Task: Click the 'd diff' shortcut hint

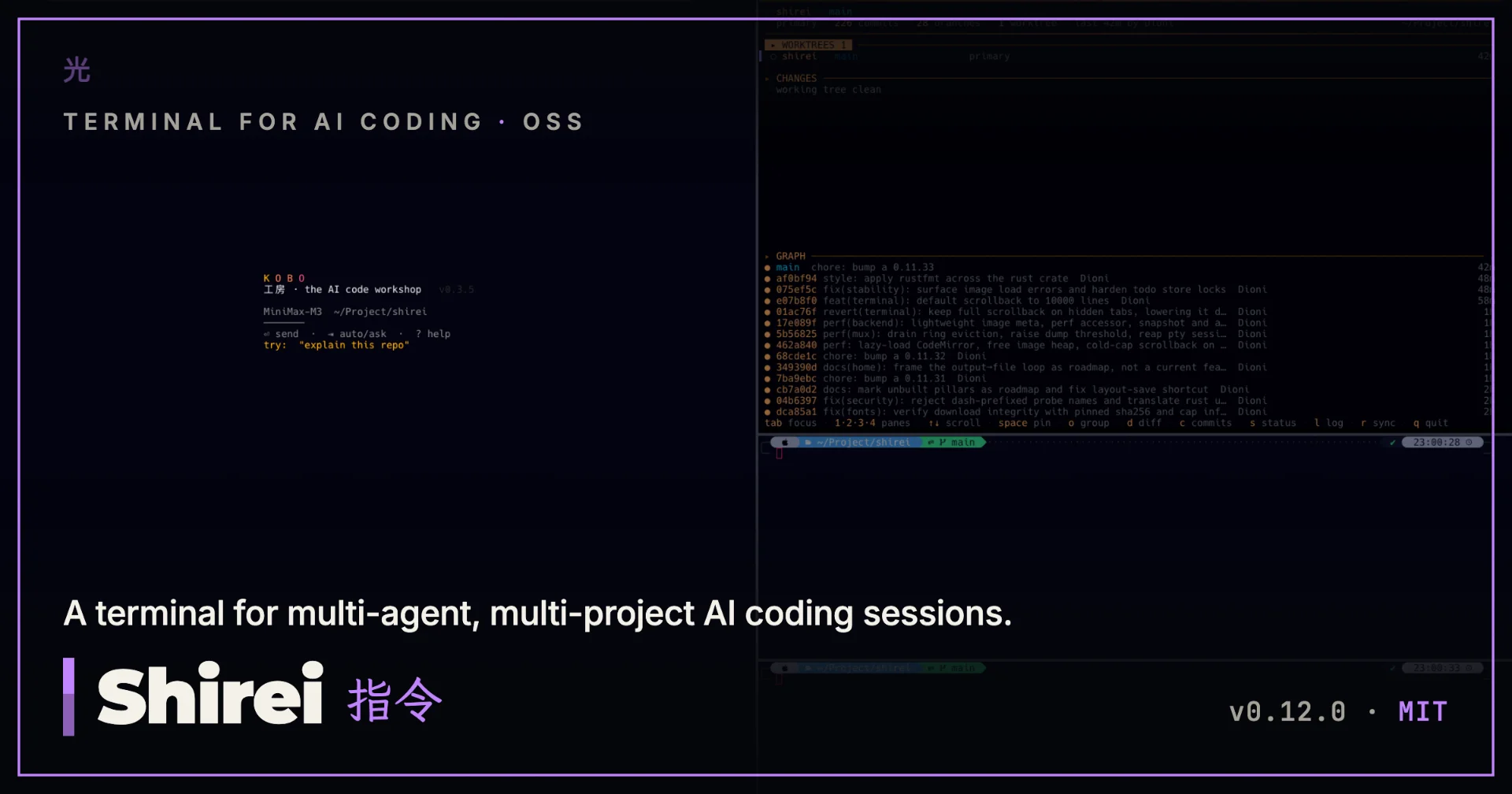Action: point(1144,423)
